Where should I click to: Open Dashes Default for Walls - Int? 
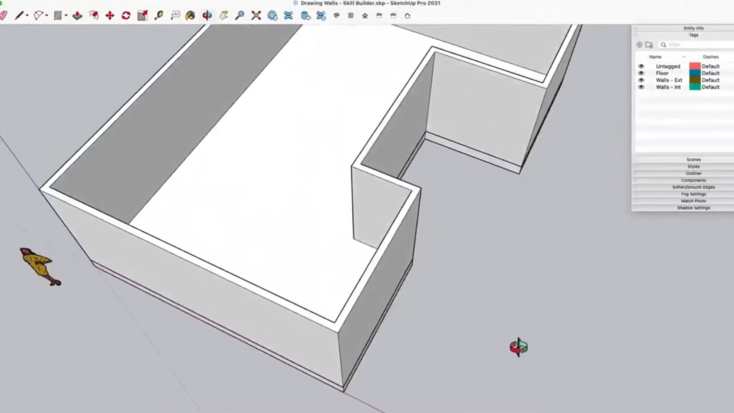[711, 87]
